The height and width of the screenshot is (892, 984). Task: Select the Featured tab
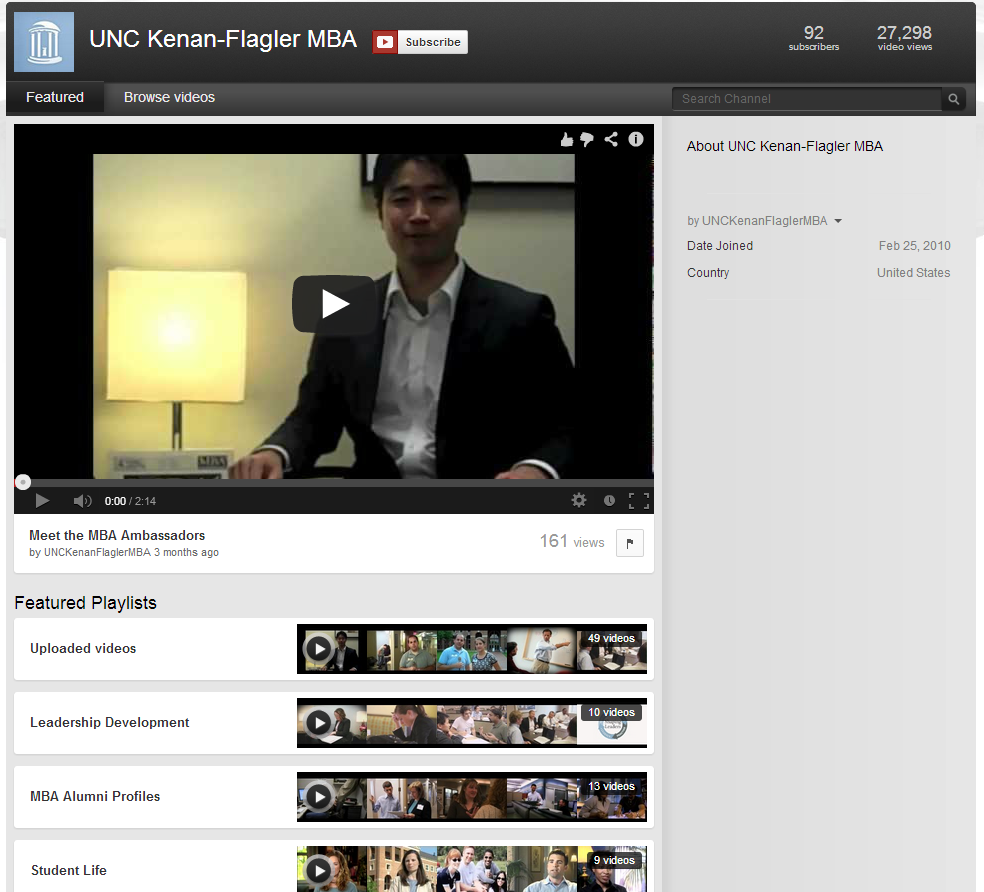55,98
